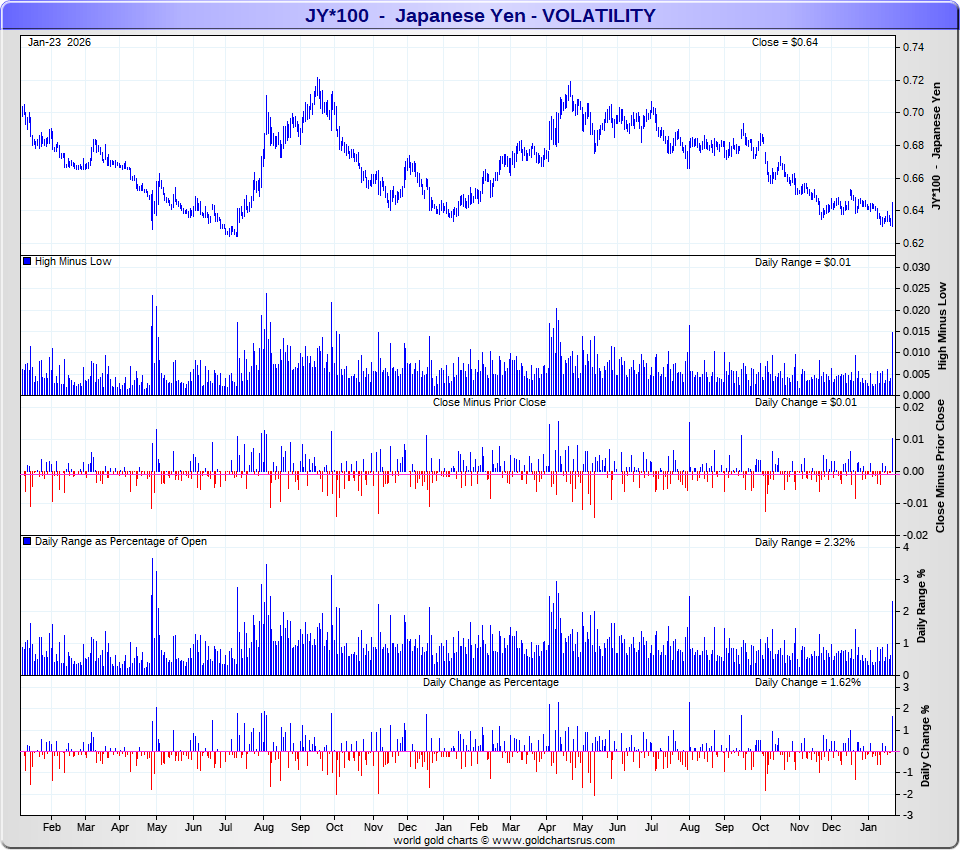Click the first 'Dec' label on the time axis

(x=407, y=827)
